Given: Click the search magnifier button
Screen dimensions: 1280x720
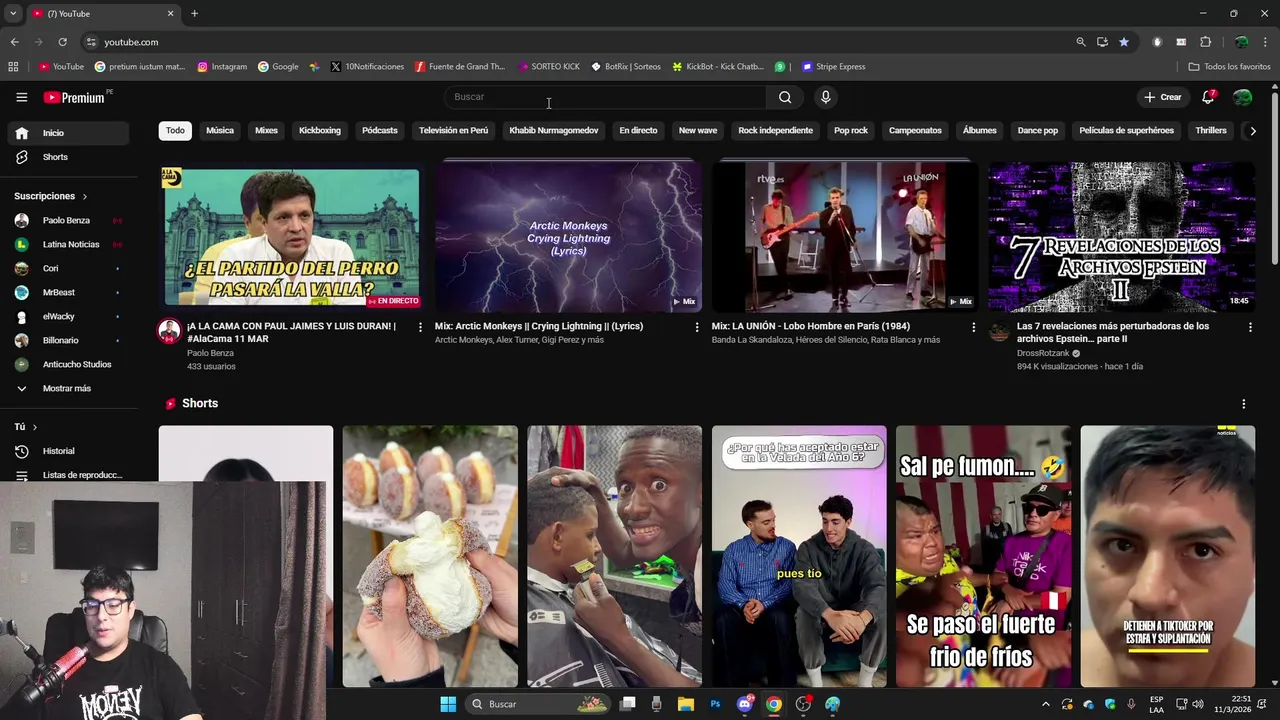Looking at the screenshot, I should pyautogui.click(x=785, y=97).
